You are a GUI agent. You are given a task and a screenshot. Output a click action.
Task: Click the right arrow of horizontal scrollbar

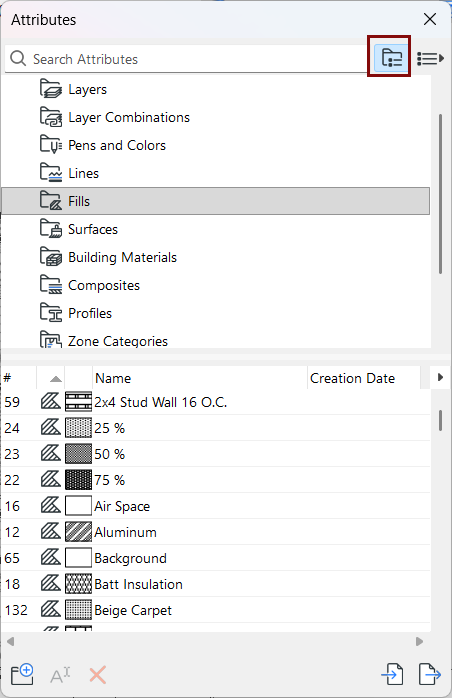click(419, 641)
